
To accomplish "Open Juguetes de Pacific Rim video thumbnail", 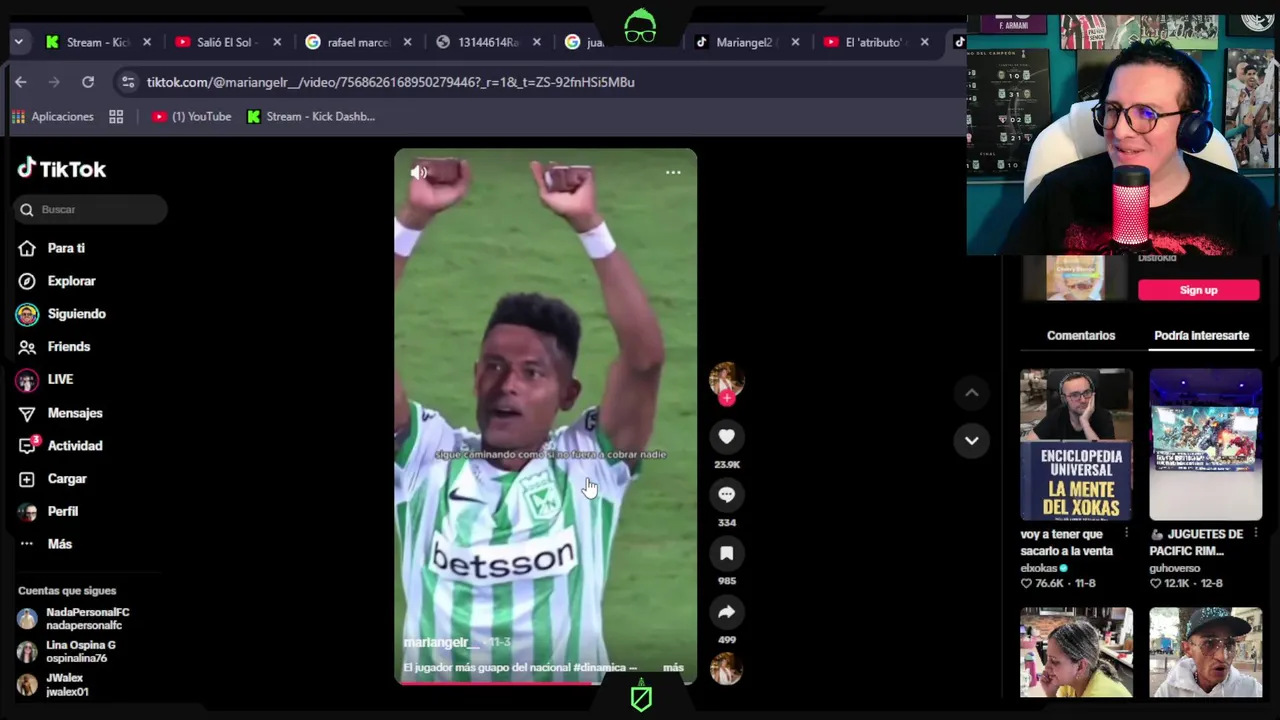I will (x=1206, y=445).
